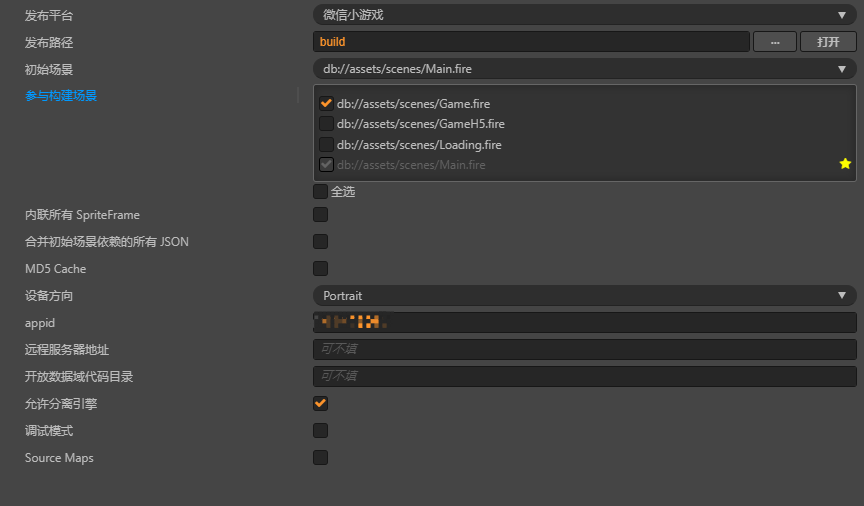Viewport: 864px width, 506px height.
Task: Click the ellipsis browse button for build path
Action: [x=774, y=42]
